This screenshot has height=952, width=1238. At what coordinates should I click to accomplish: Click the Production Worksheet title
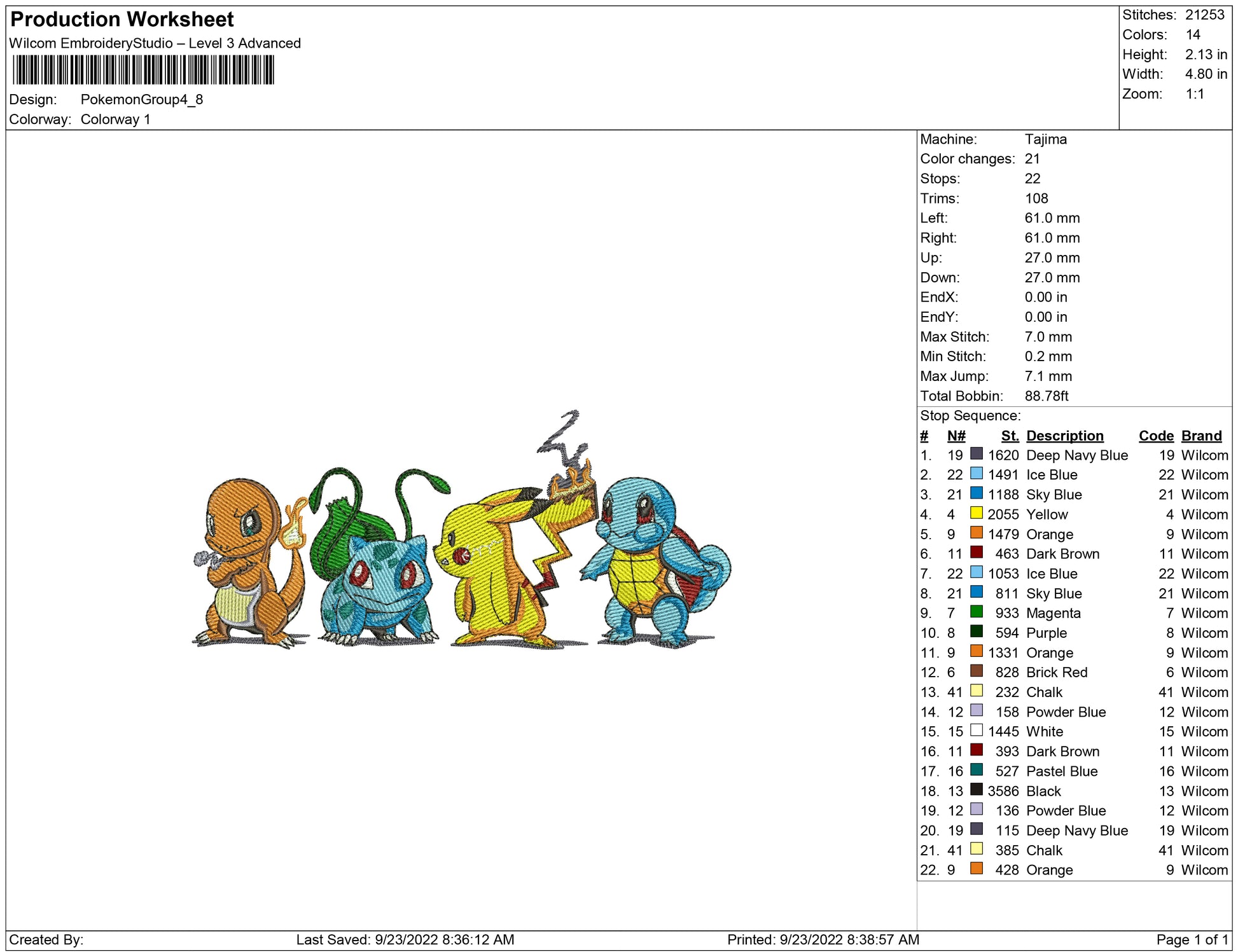[x=122, y=19]
